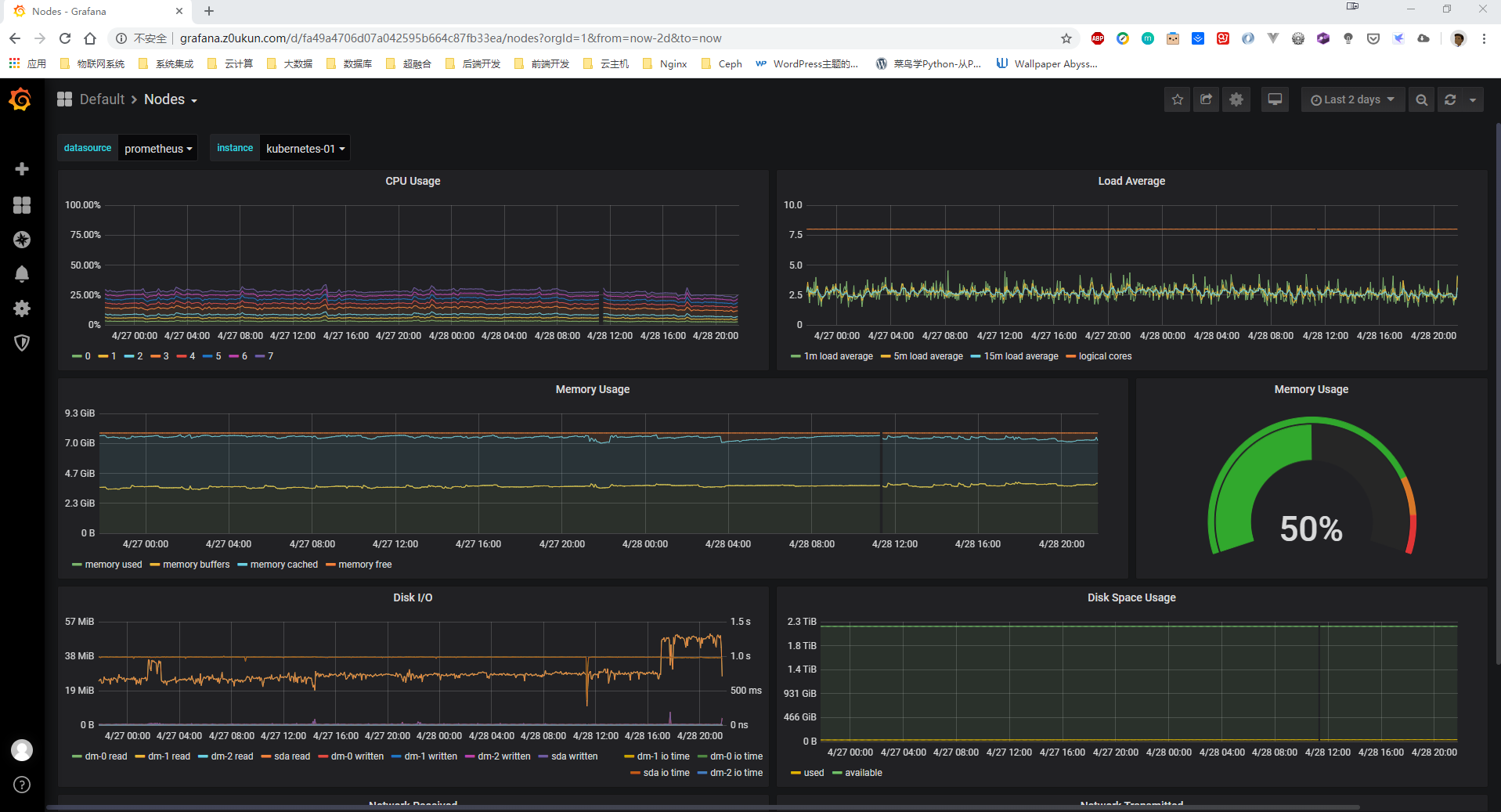
Task: Open the WordPress主题 bookmark
Action: click(806, 64)
